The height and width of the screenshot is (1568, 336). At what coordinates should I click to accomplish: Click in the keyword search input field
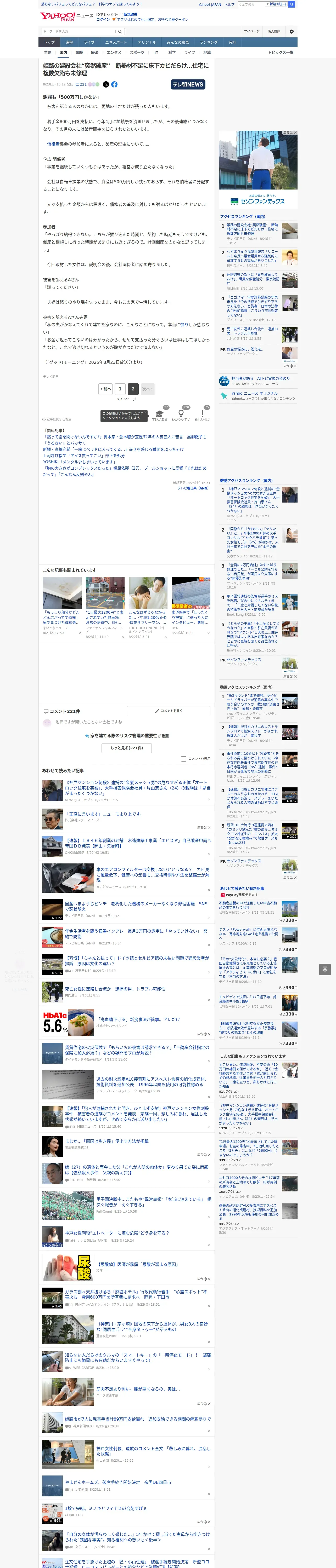pos(79,31)
